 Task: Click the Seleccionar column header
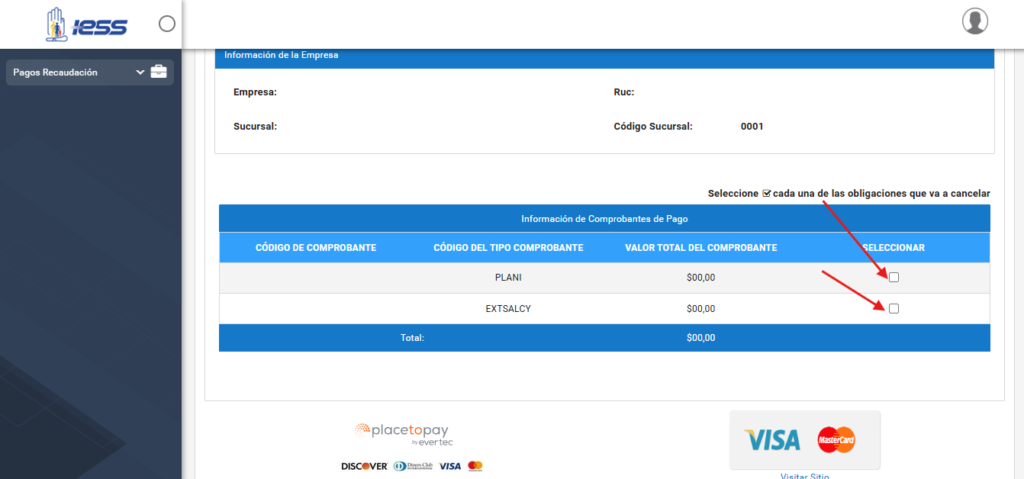click(x=893, y=248)
